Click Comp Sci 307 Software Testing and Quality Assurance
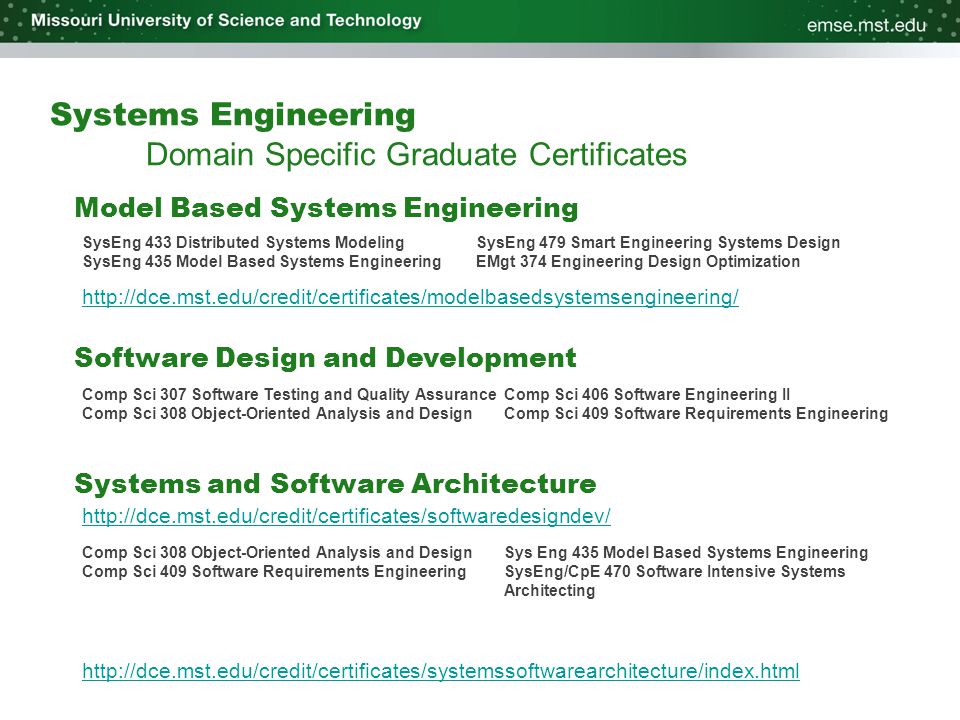The width and height of the screenshot is (960, 720). [x=289, y=394]
